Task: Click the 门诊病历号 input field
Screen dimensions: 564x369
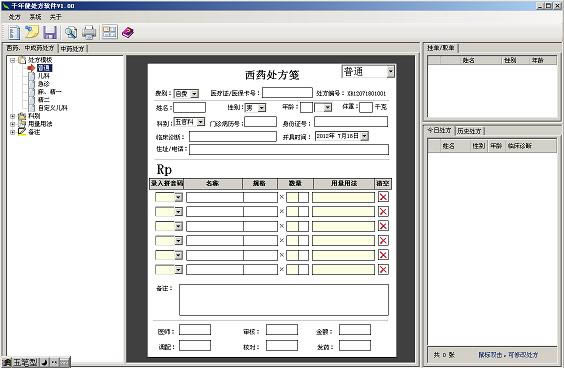Action: (x=260, y=122)
